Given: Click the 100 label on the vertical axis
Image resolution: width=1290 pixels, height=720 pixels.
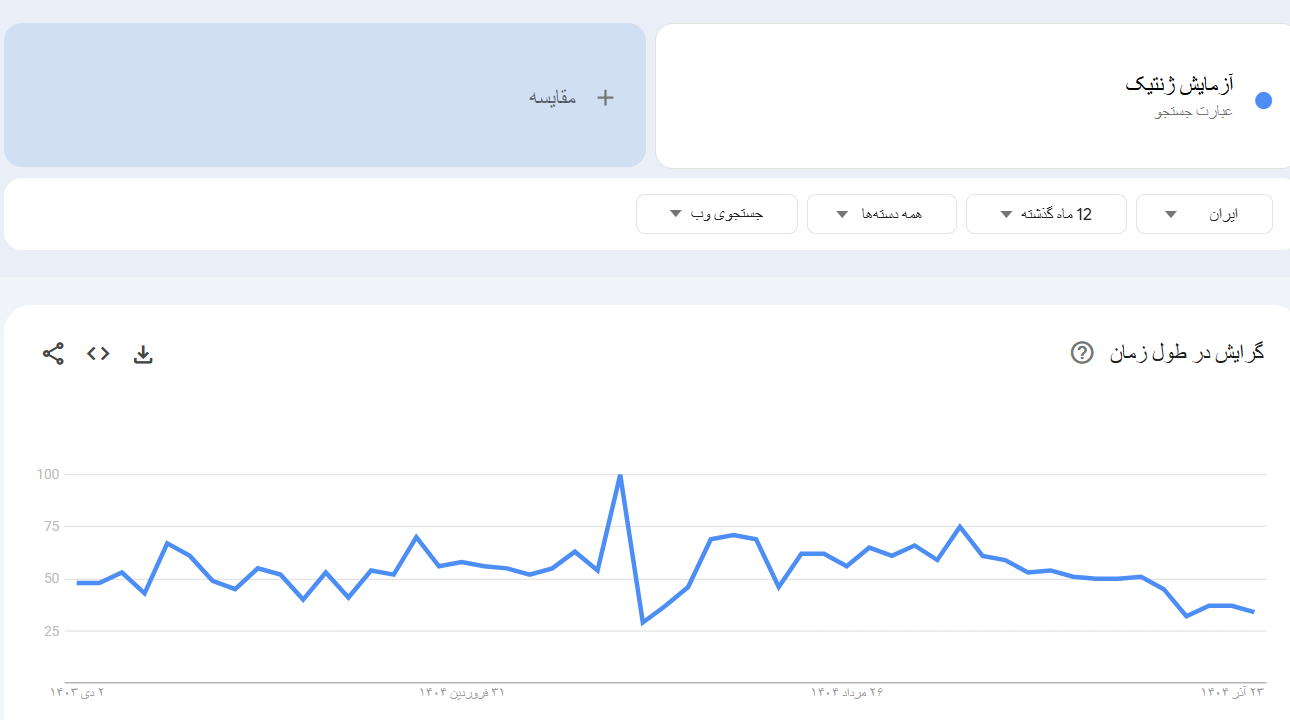Looking at the screenshot, I should (x=48, y=474).
